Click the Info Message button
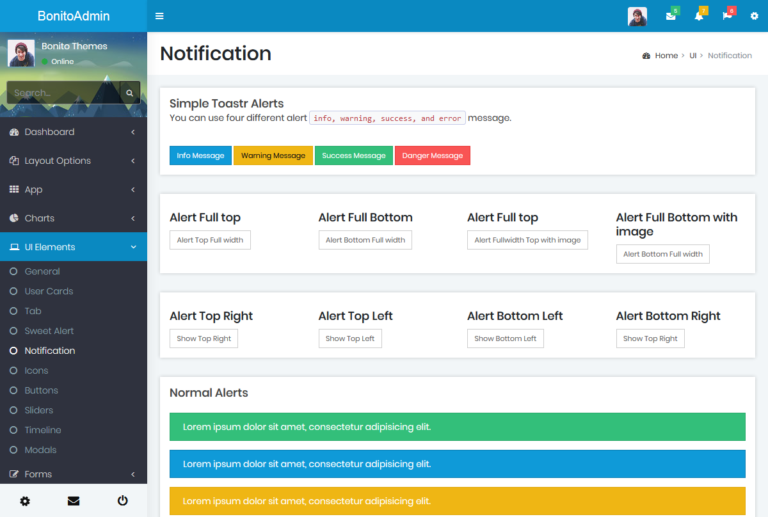 [x=200, y=156]
